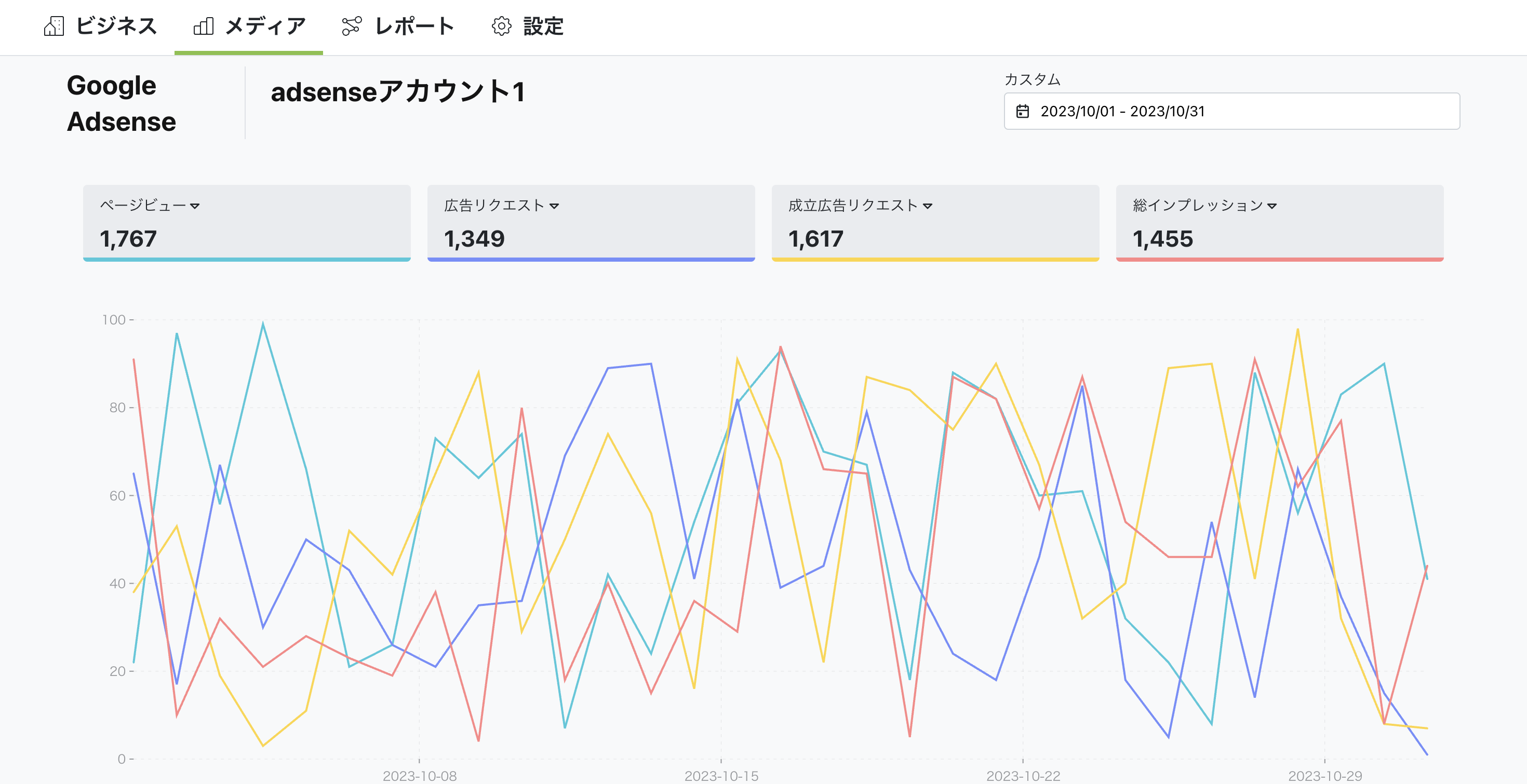The width and height of the screenshot is (1527, 784).
Task: Expand the ページビュー metric dropdown
Action: (x=196, y=206)
